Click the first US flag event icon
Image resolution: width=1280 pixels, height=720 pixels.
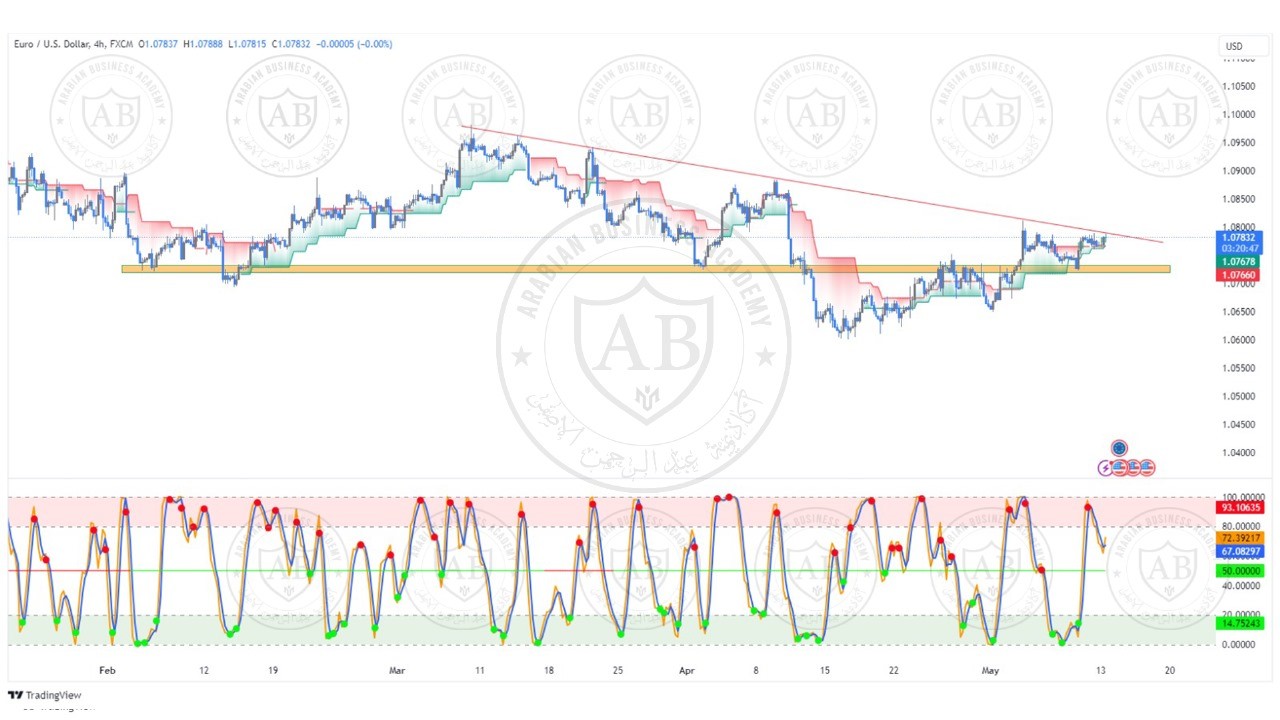click(x=1119, y=467)
